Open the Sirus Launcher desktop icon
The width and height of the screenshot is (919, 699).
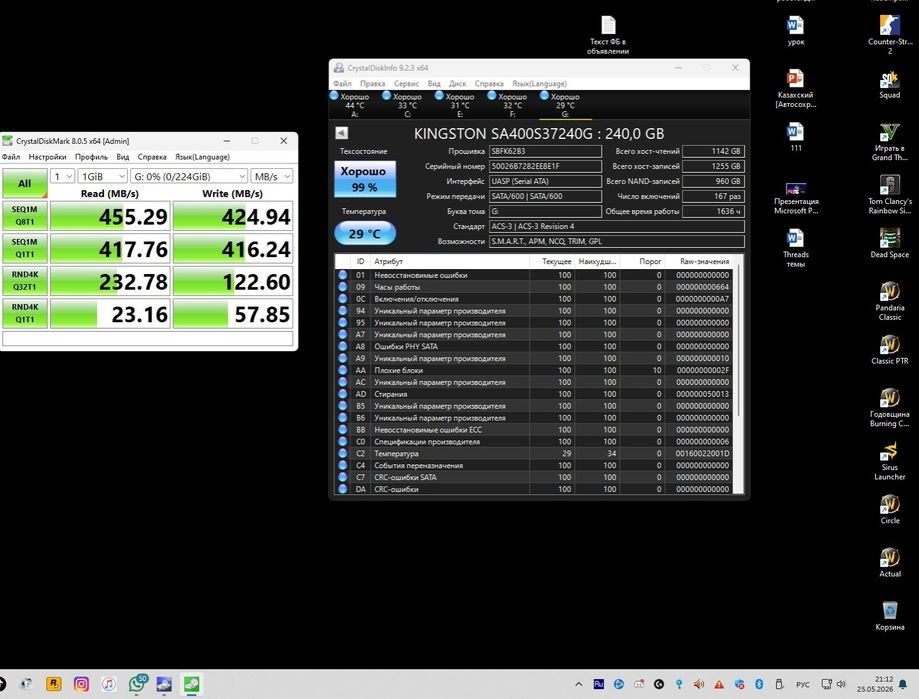click(889, 461)
